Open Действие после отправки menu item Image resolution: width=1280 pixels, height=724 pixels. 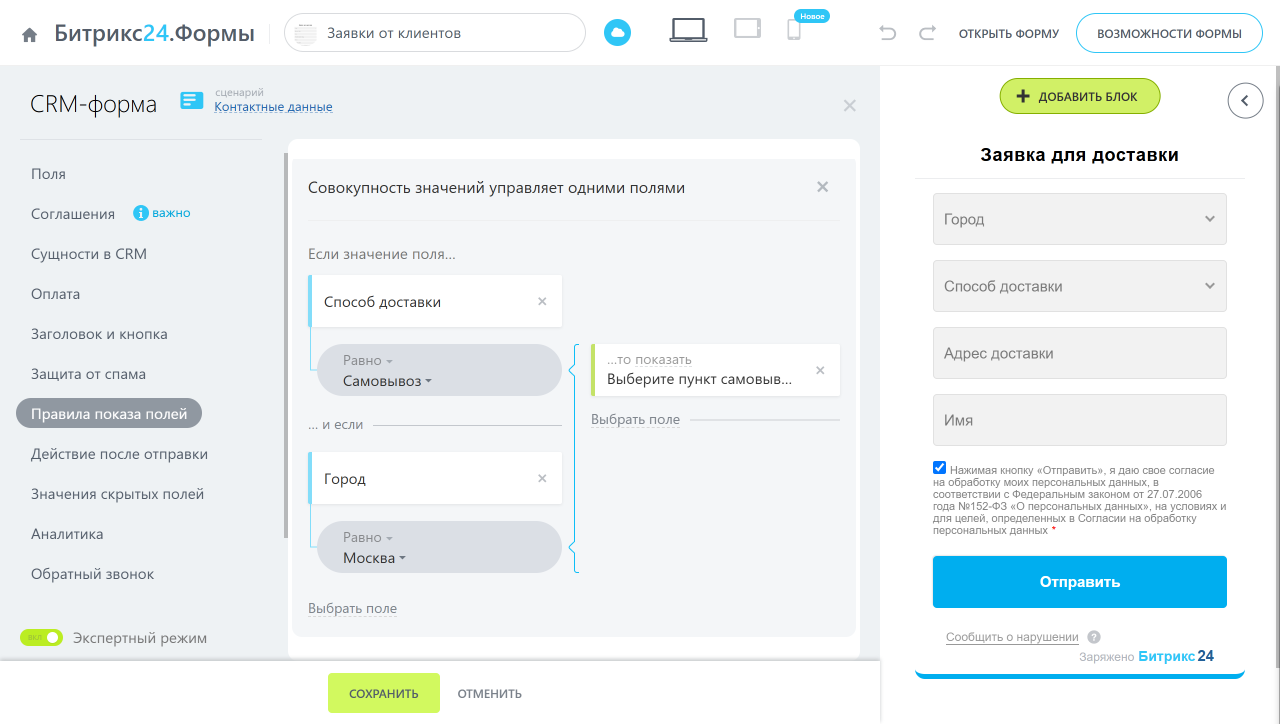pos(119,454)
